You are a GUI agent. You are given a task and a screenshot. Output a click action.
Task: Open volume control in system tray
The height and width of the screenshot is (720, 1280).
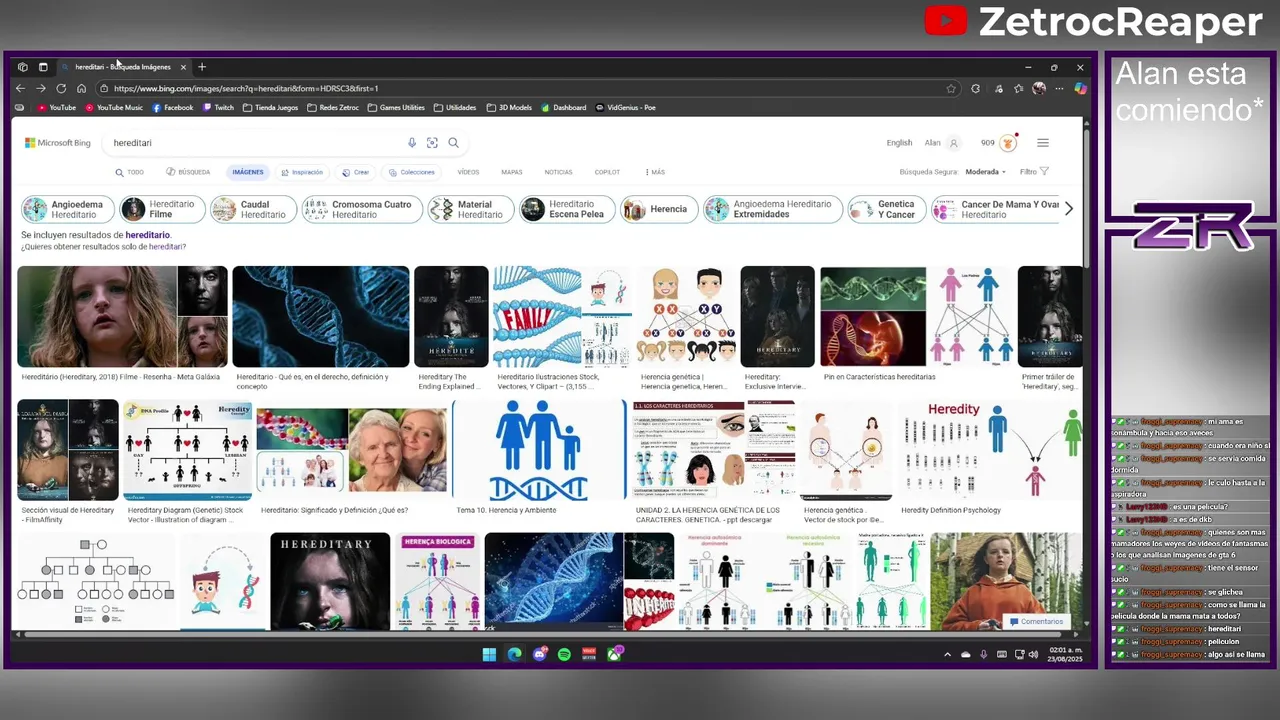pyautogui.click(x=1034, y=655)
